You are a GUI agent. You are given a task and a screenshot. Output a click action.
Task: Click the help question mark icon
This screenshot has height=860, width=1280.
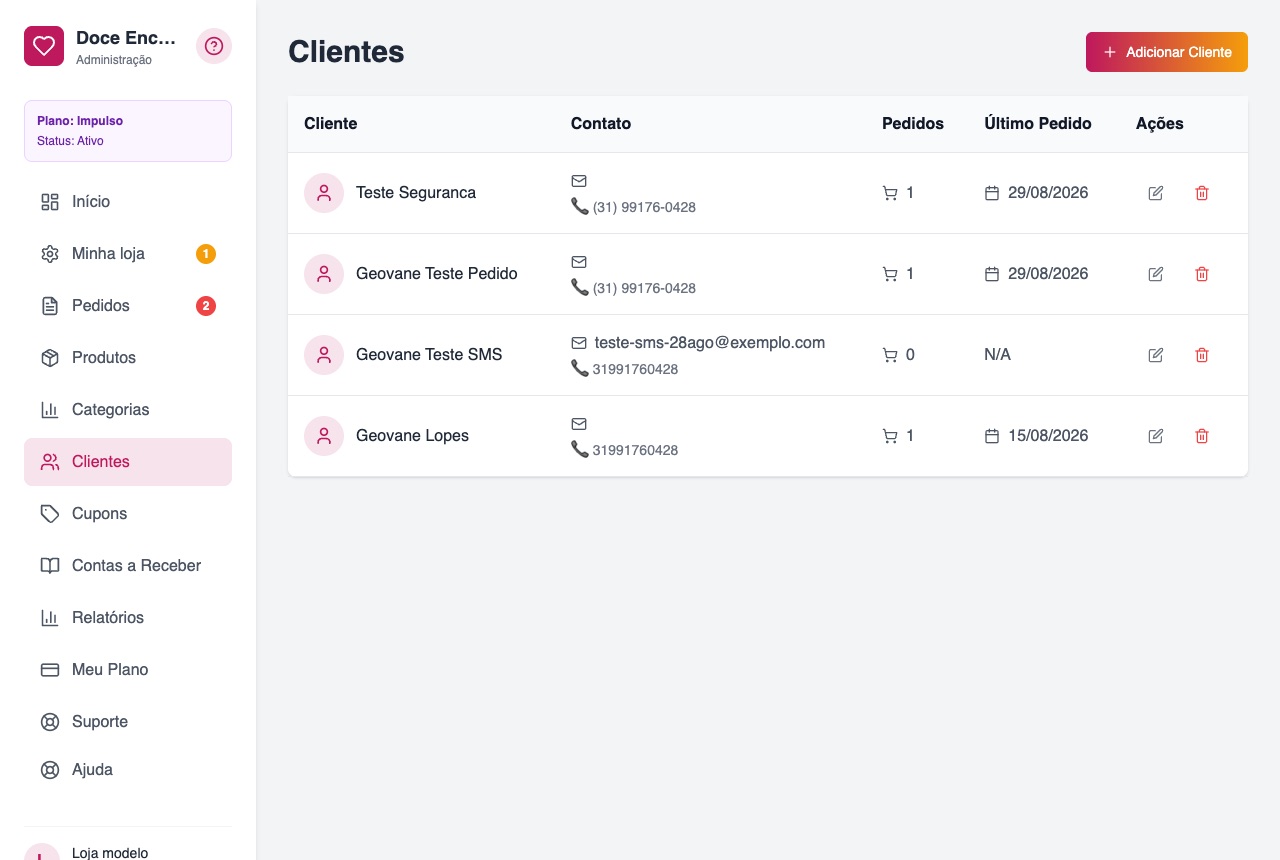coord(214,46)
